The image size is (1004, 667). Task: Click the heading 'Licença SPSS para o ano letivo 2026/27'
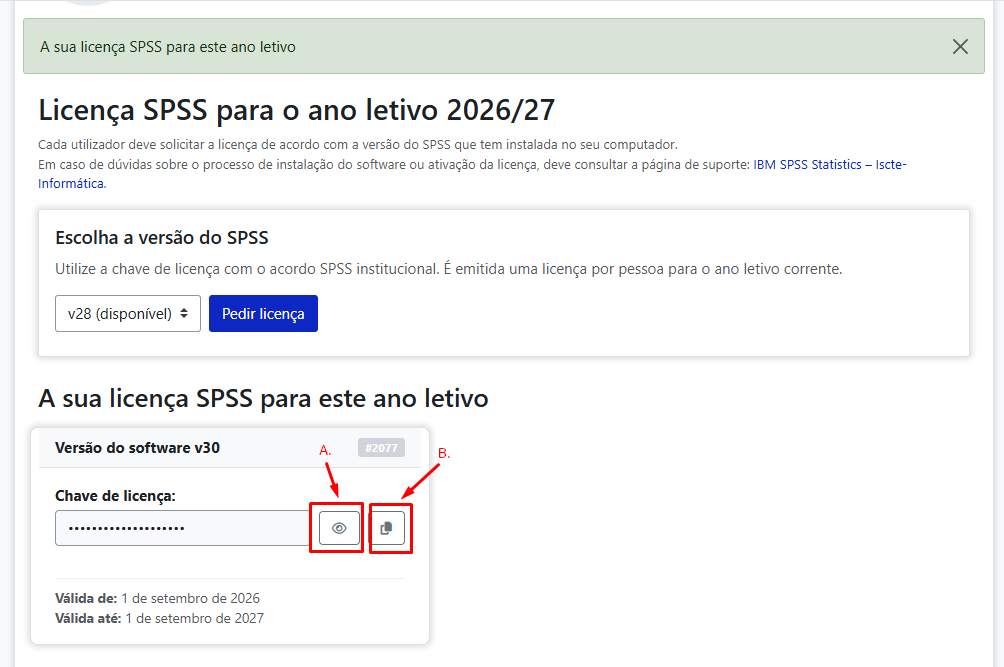tap(296, 110)
